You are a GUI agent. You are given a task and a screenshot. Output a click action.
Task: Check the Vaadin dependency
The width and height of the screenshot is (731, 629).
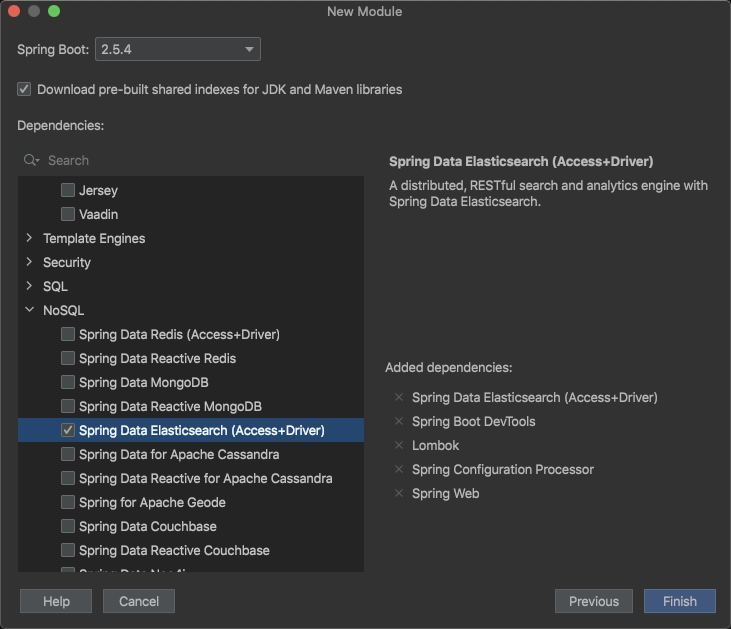tap(68, 214)
